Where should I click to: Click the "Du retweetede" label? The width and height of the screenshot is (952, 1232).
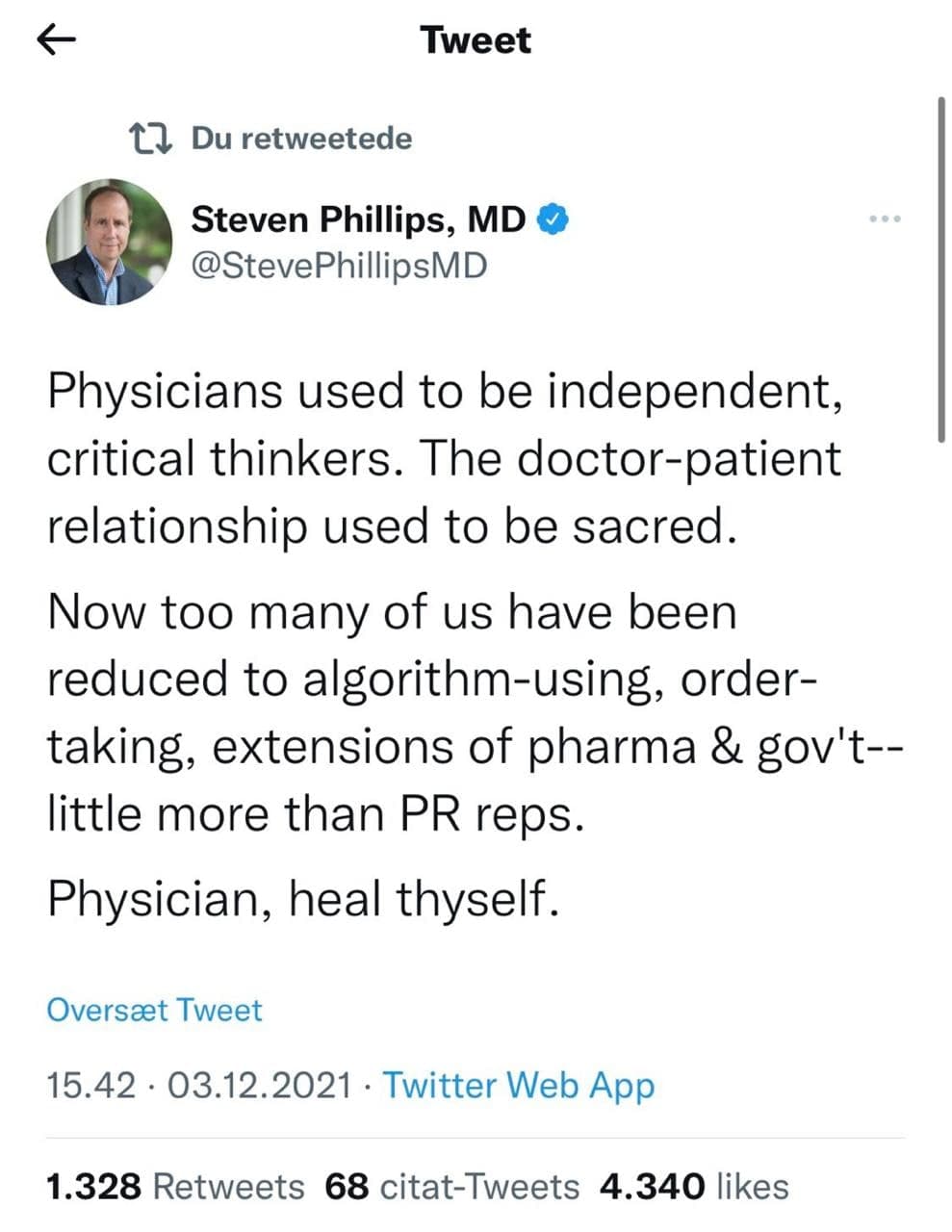(x=301, y=140)
